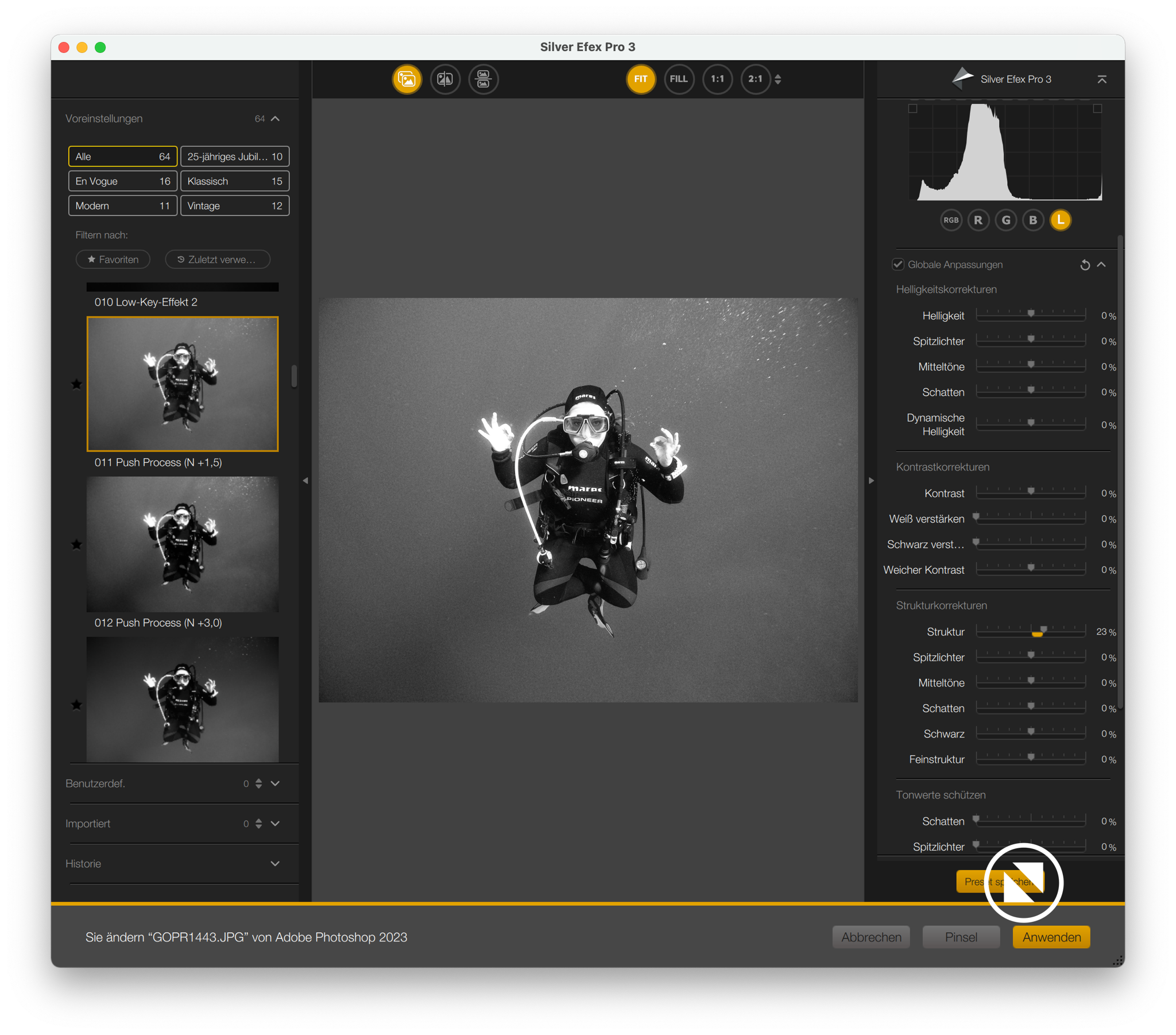This screenshot has width=1176, height=1035.
Task: Select the RGB histogram channel
Action: [950, 220]
